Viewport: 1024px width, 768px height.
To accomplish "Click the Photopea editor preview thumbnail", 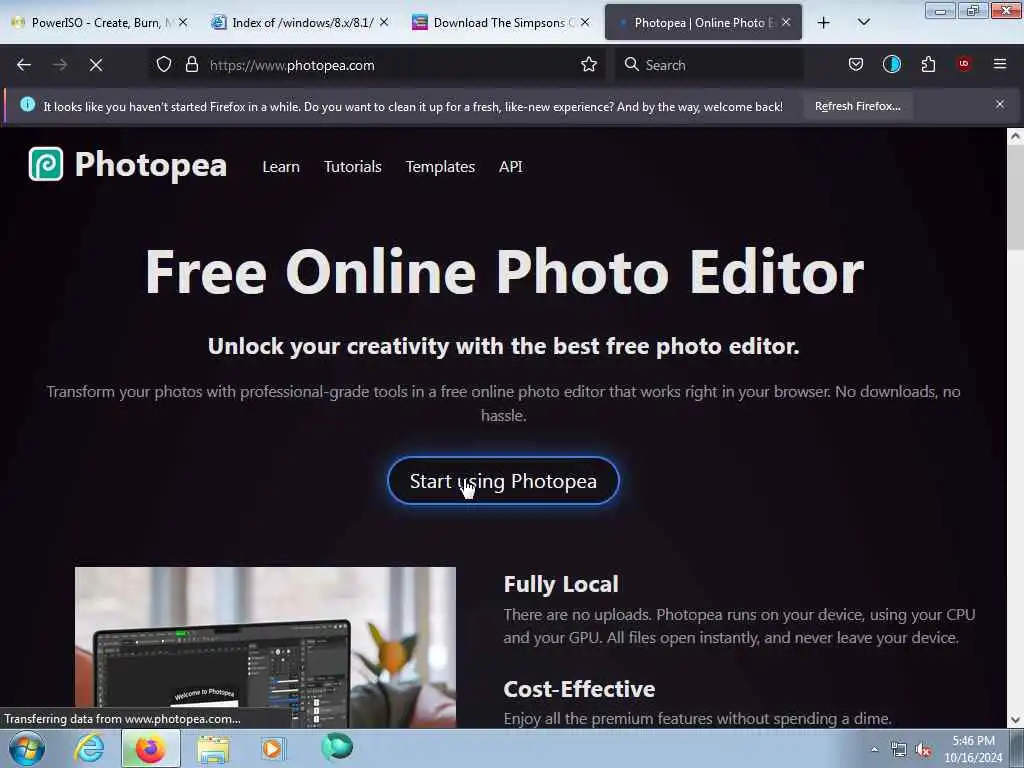I will pyautogui.click(x=265, y=647).
